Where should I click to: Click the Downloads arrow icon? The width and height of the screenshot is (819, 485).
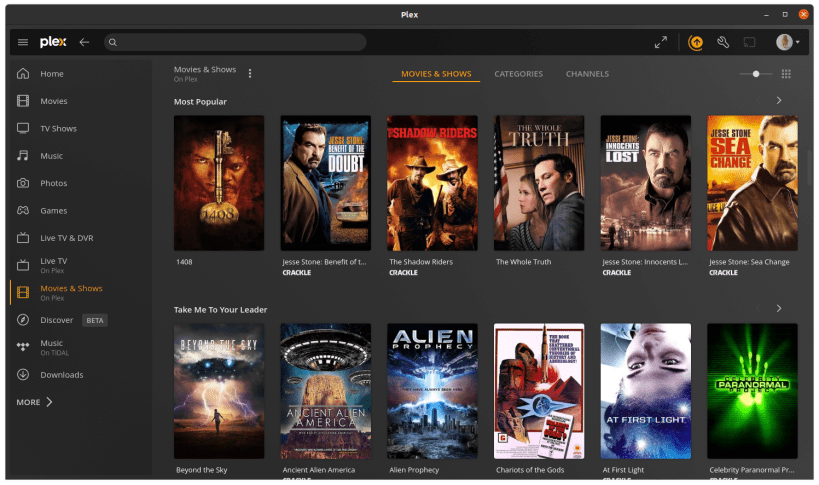[x=23, y=375]
